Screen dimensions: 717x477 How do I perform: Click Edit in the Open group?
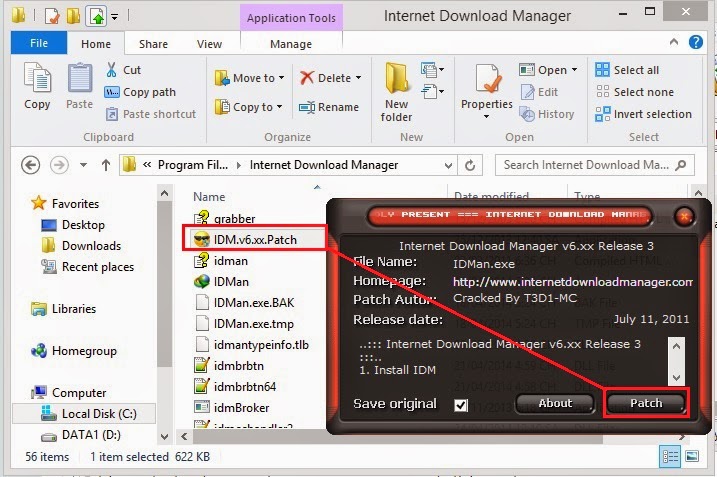pyautogui.click(x=540, y=92)
